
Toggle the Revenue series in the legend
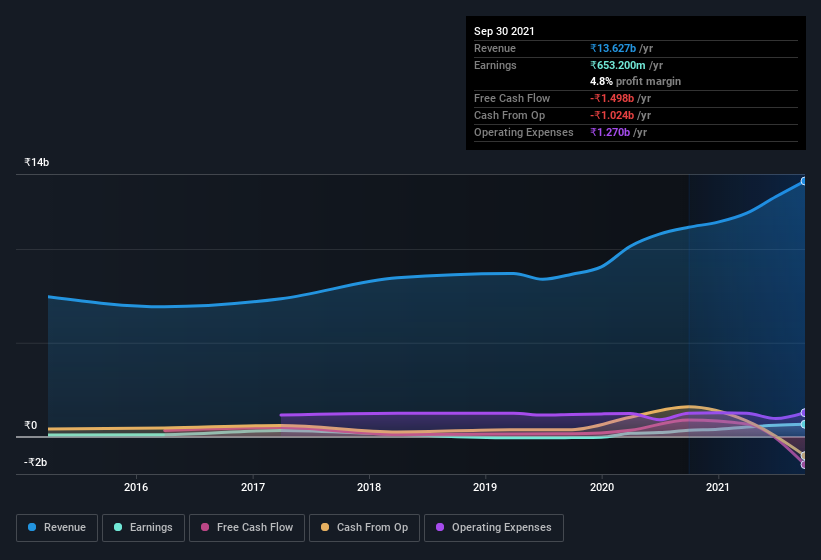pyautogui.click(x=57, y=528)
